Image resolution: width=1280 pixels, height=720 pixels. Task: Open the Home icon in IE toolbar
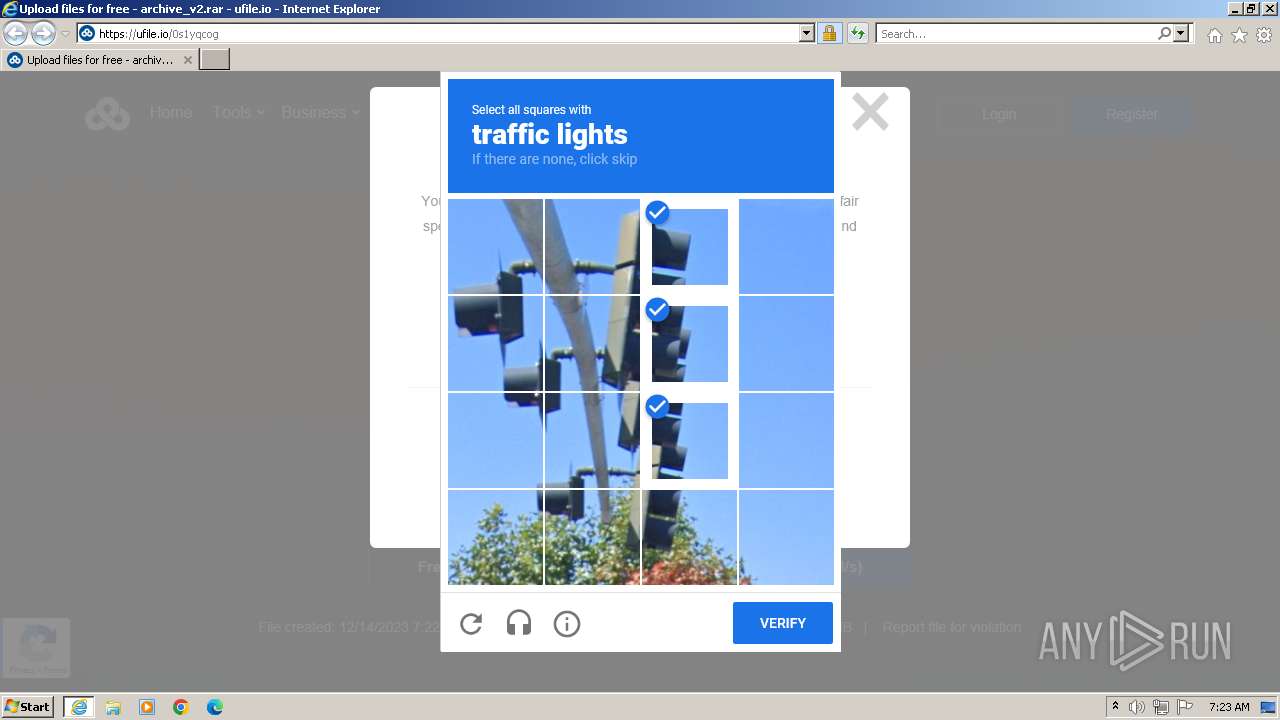coord(1214,35)
